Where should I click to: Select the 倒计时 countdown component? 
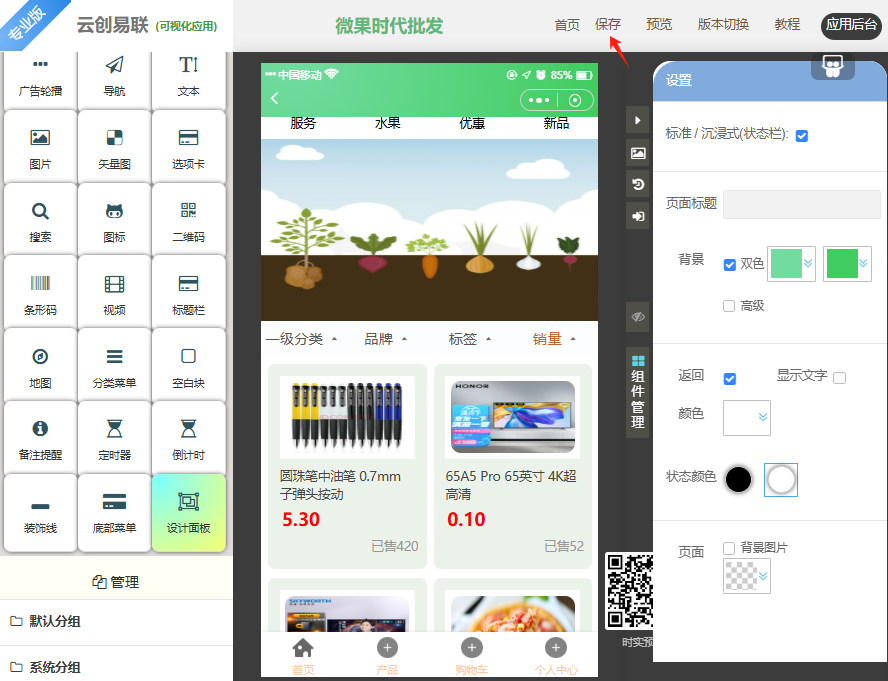[188, 438]
